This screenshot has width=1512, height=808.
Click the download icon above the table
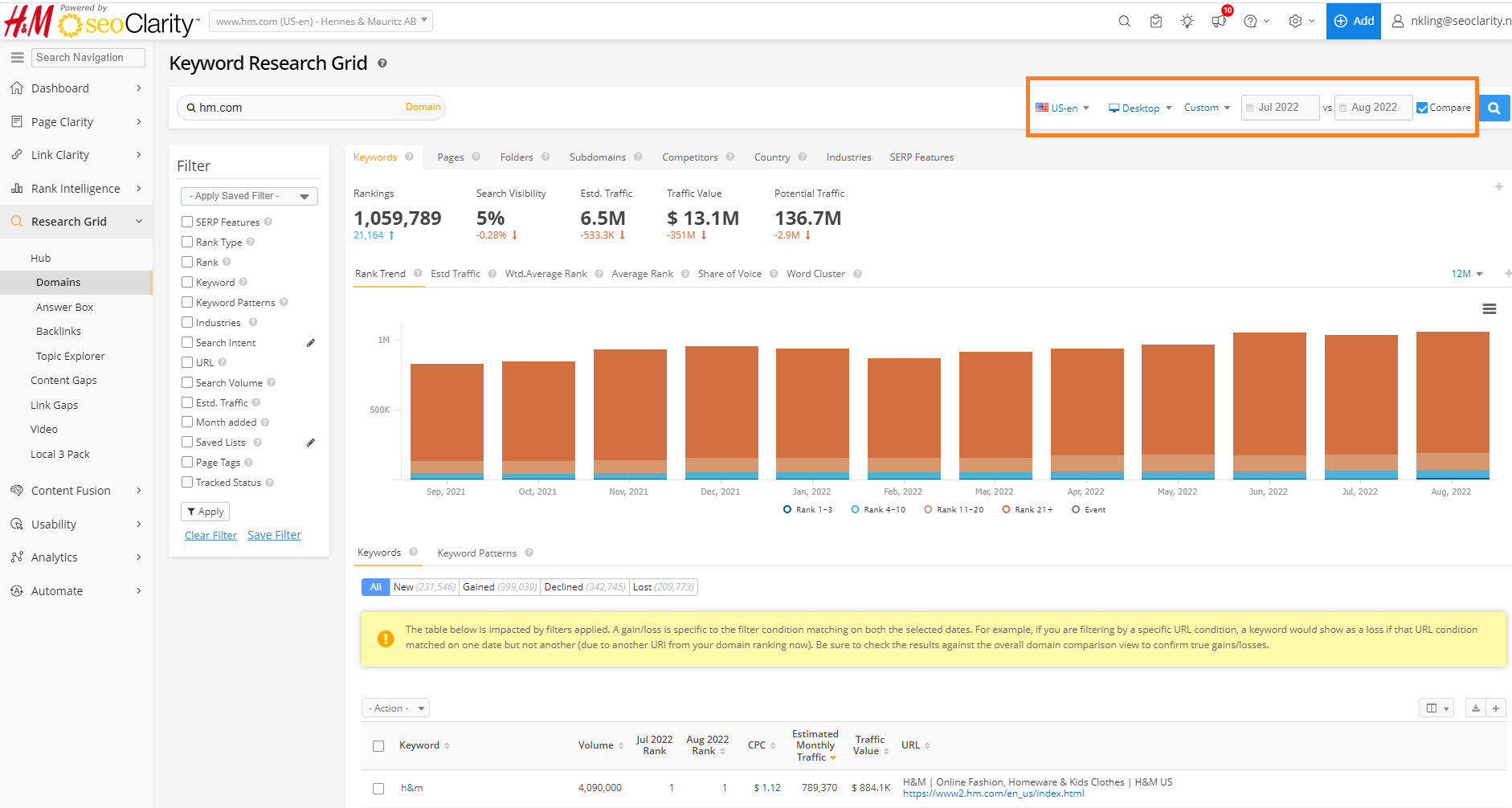[1475, 708]
